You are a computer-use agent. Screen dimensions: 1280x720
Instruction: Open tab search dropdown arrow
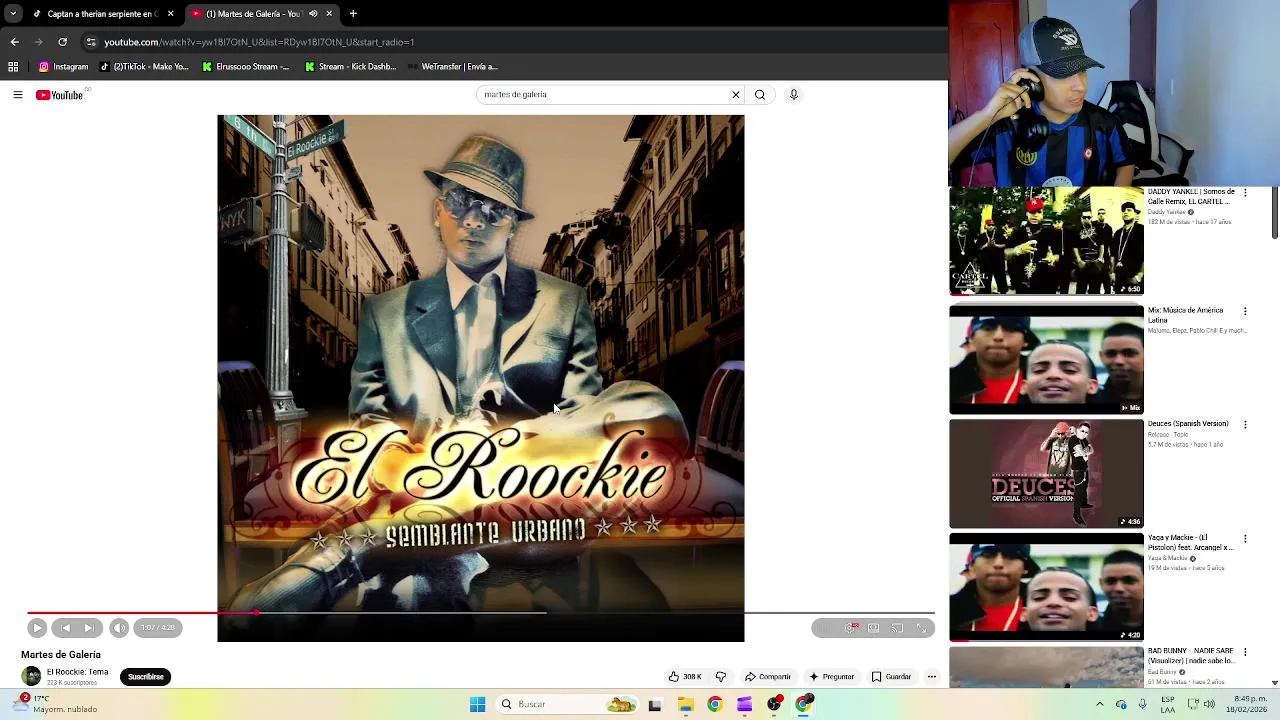12,14
